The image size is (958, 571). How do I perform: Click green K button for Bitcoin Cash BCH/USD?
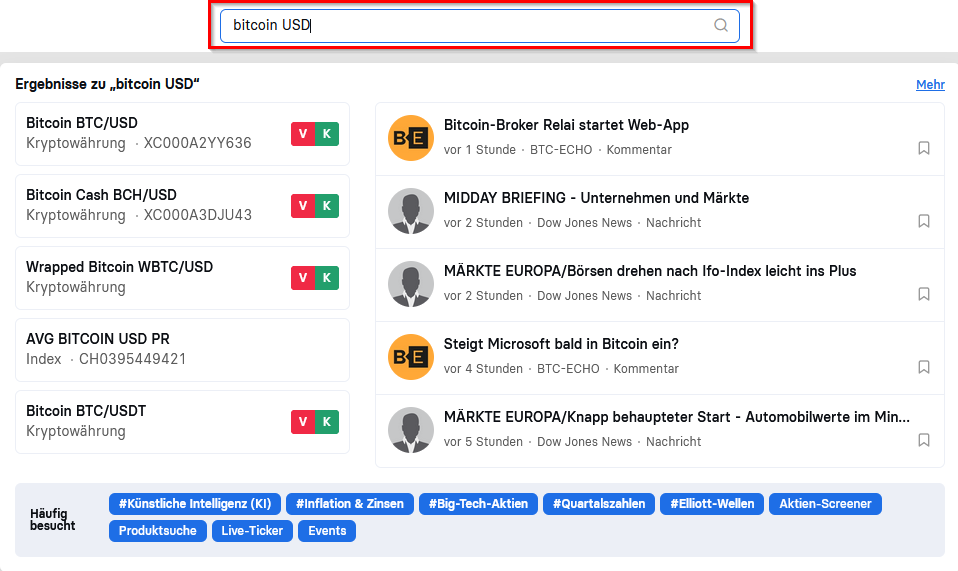tap(327, 206)
